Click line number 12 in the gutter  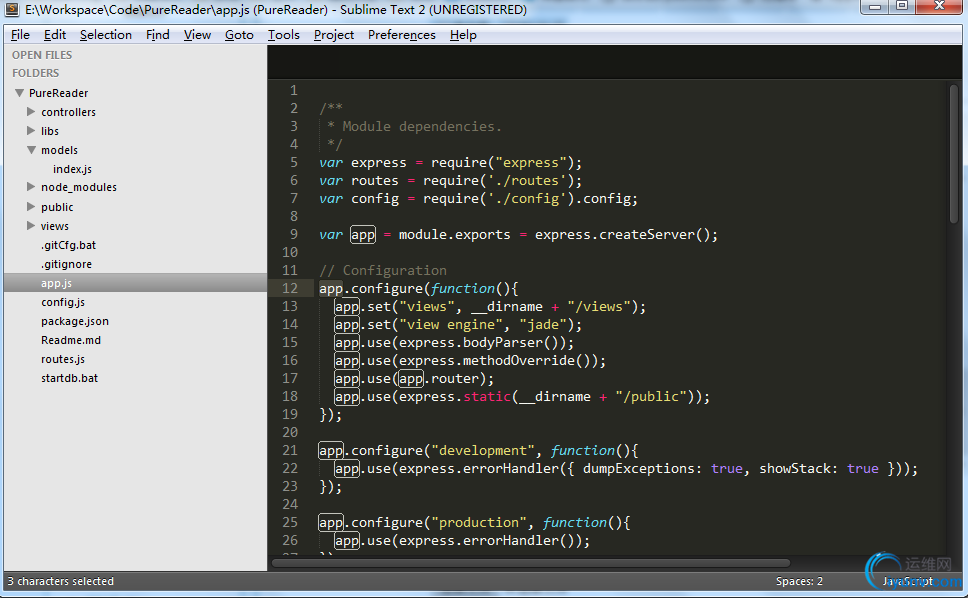coord(290,288)
